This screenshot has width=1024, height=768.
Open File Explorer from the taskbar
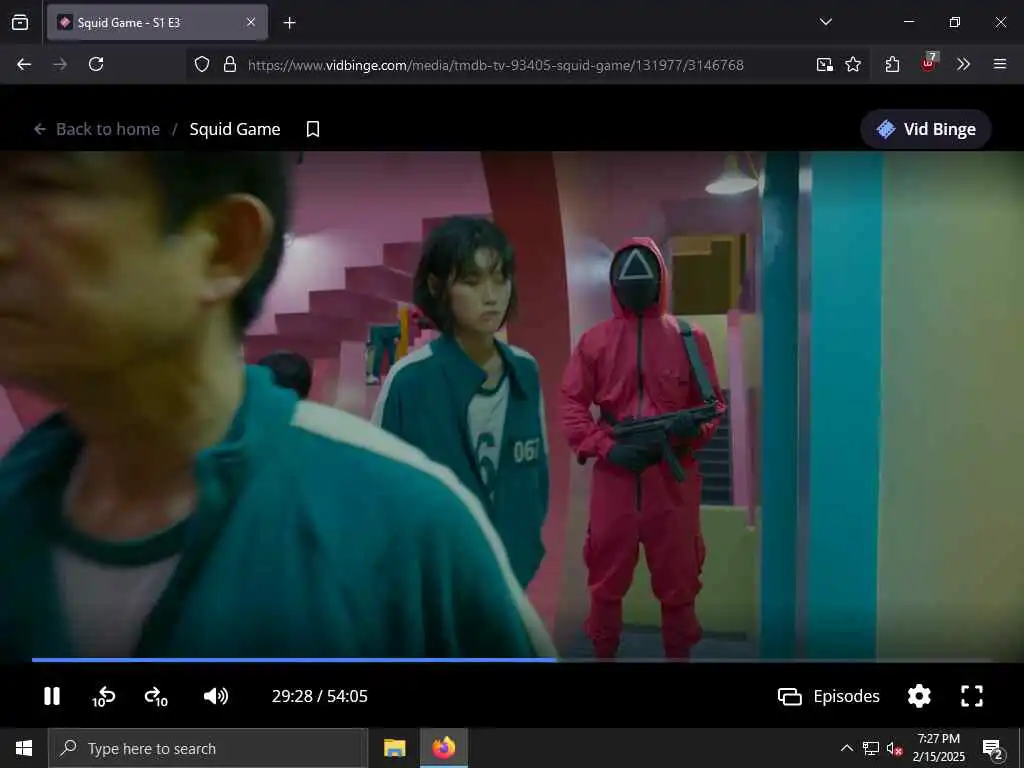(x=394, y=748)
